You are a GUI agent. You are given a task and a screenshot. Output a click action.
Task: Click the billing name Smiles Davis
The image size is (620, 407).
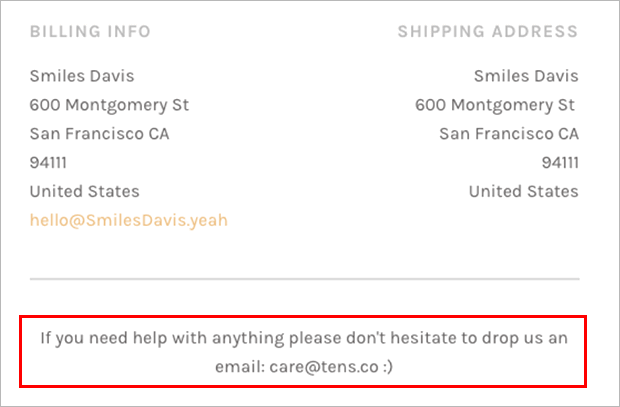(x=82, y=76)
